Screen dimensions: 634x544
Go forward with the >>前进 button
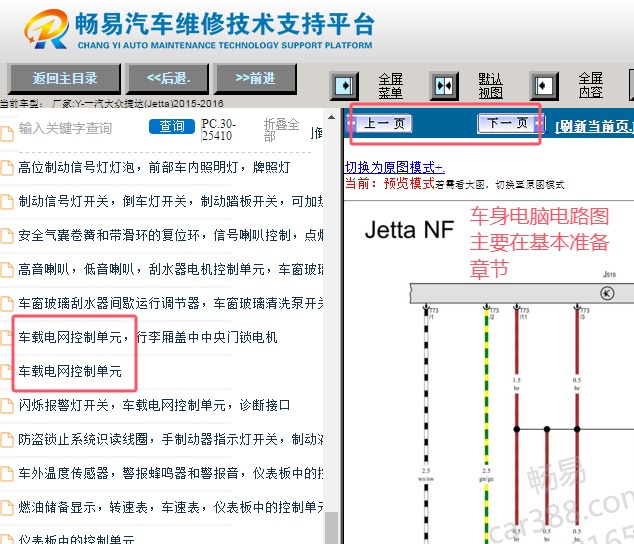(255, 78)
